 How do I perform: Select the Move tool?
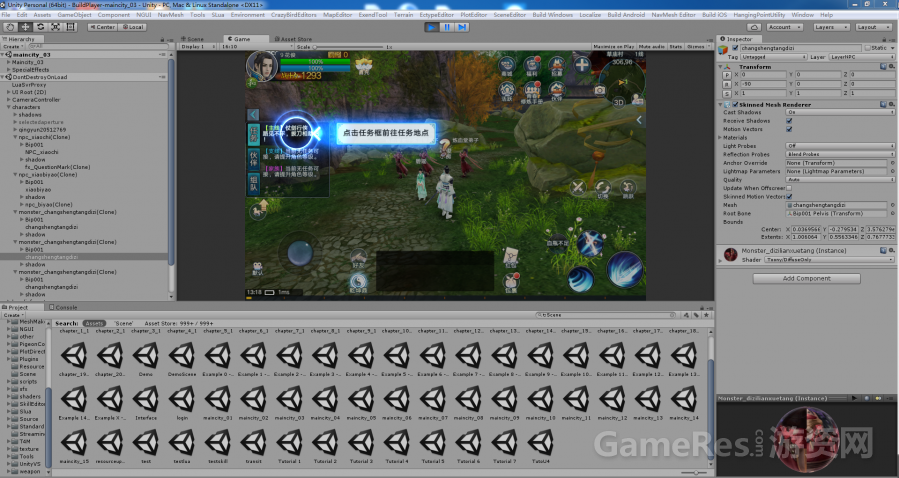pyautogui.click(x=26, y=27)
